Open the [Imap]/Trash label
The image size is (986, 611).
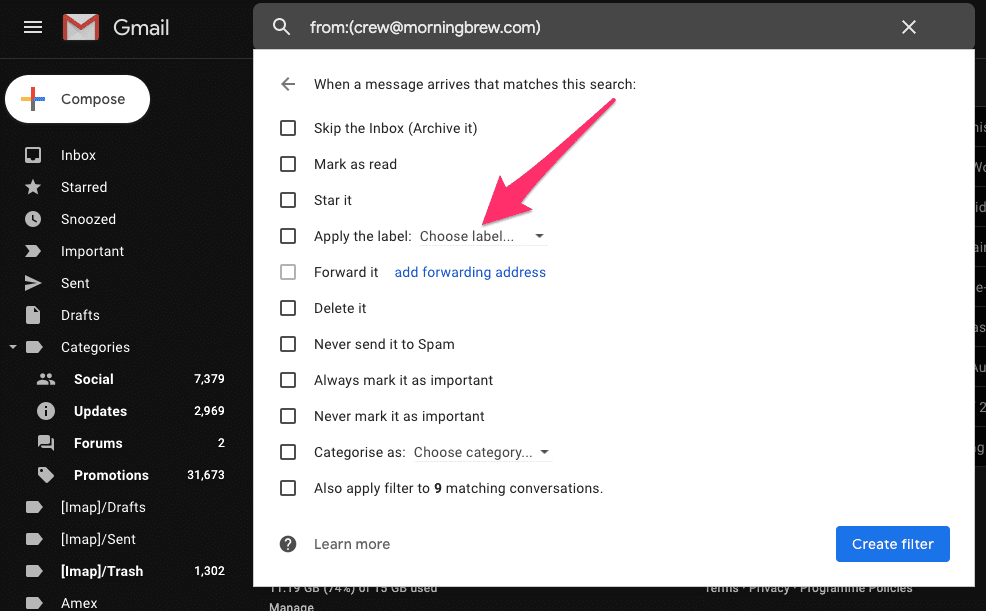coord(102,571)
